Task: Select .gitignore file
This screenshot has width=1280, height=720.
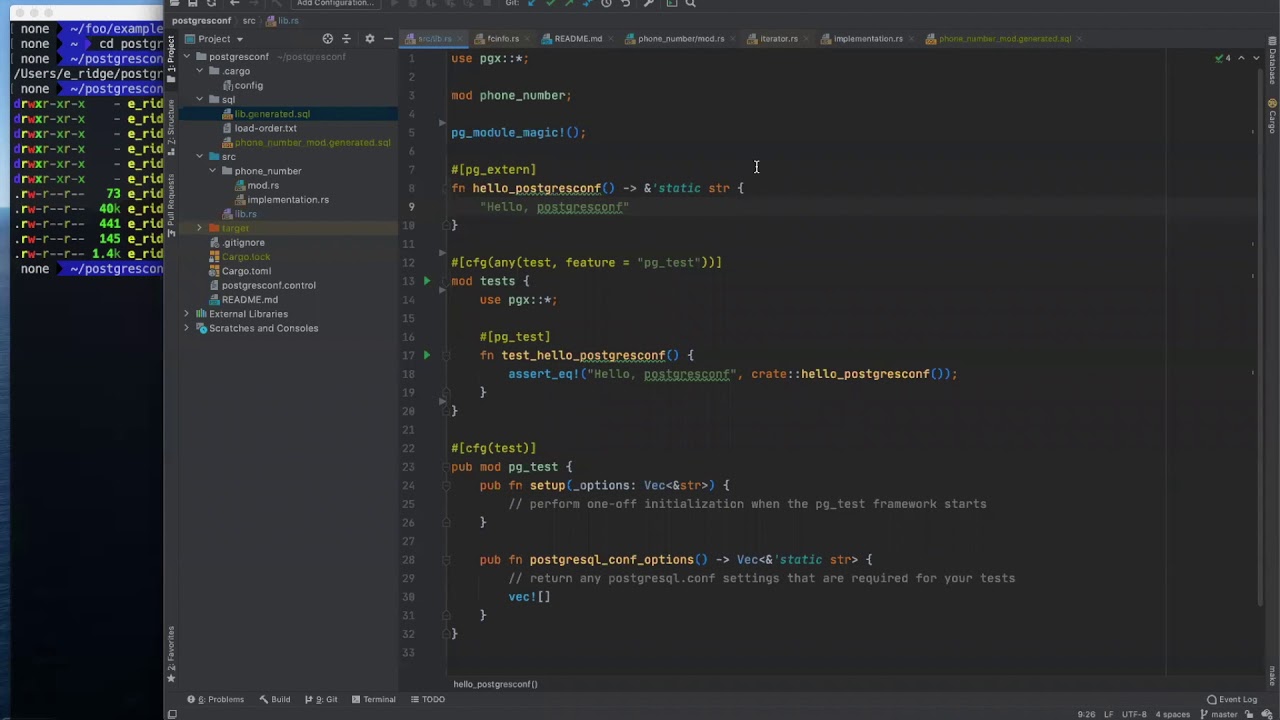Action: (243, 242)
